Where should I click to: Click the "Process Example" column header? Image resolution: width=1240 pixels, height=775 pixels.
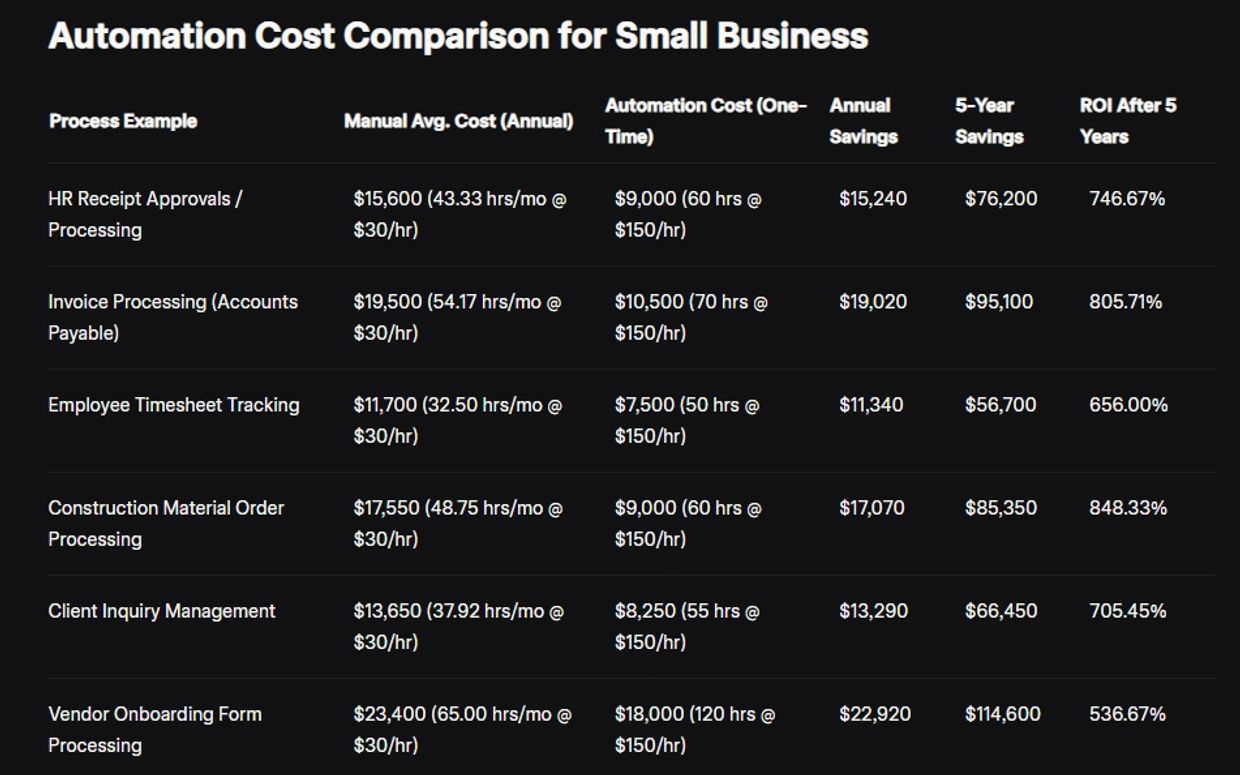[x=123, y=121]
